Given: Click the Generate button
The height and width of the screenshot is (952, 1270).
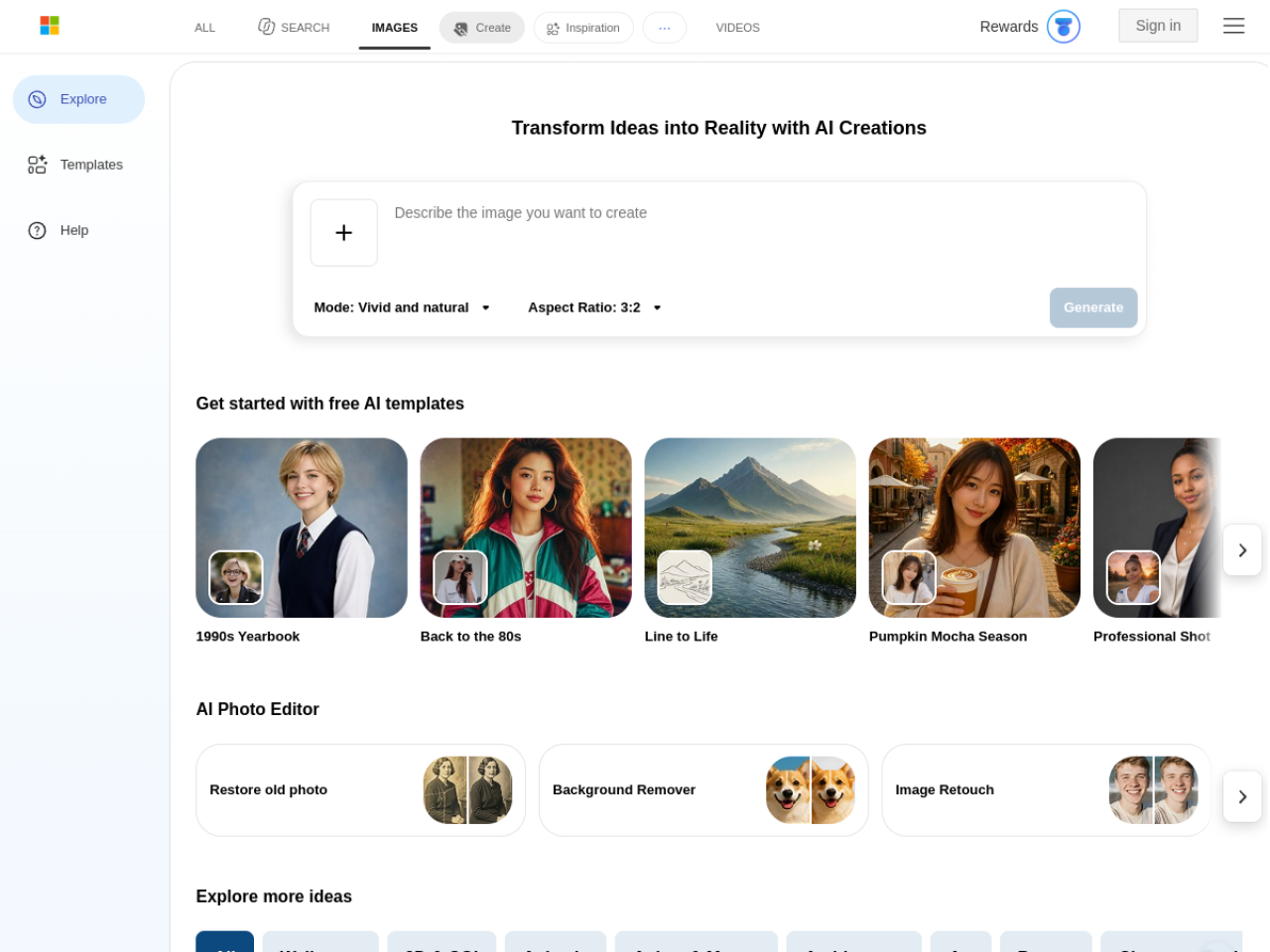Looking at the screenshot, I should [x=1093, y=307].
